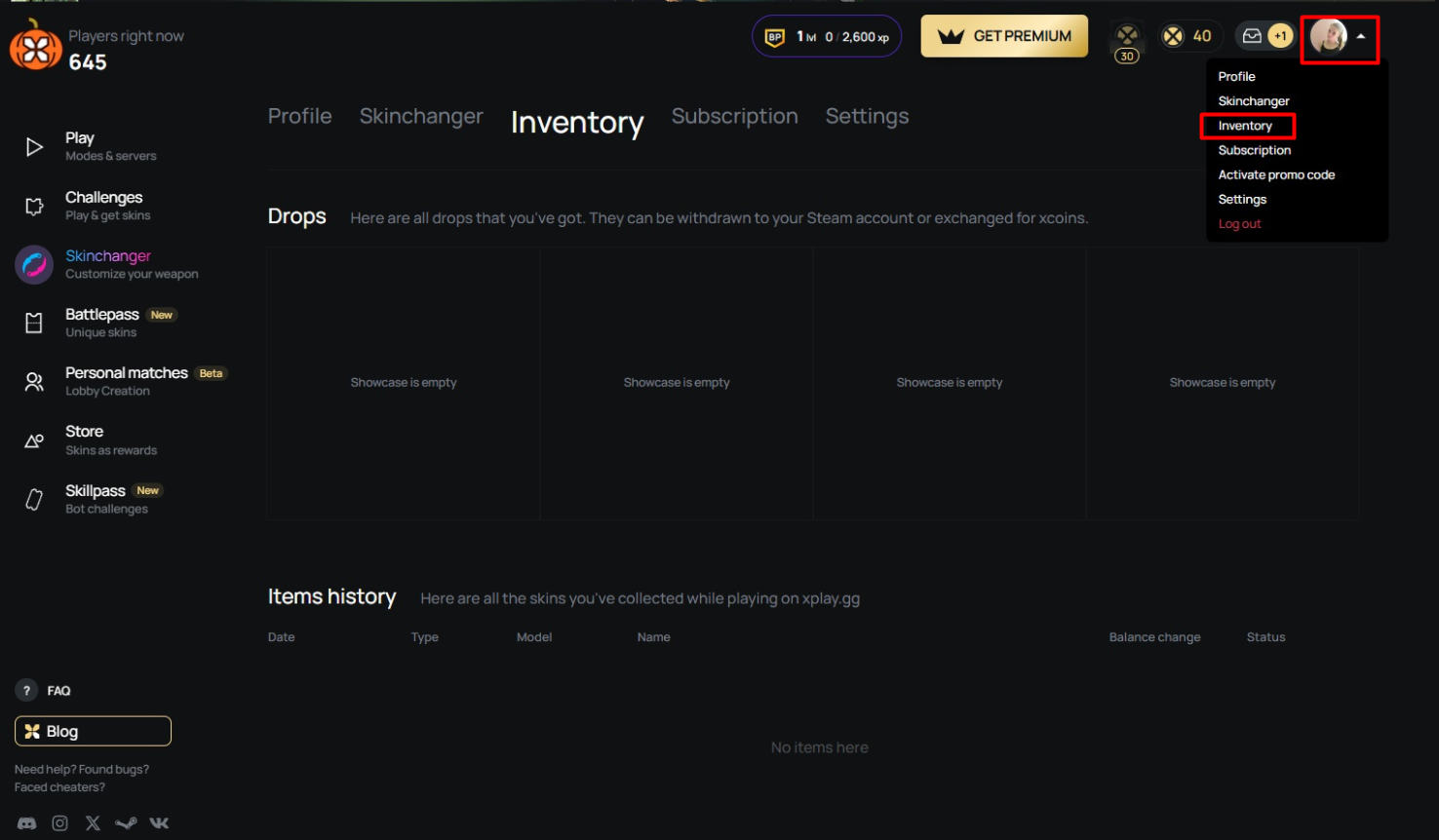Open FAQ question mark icon
The image size is (1439, 840).
(26, 691)
